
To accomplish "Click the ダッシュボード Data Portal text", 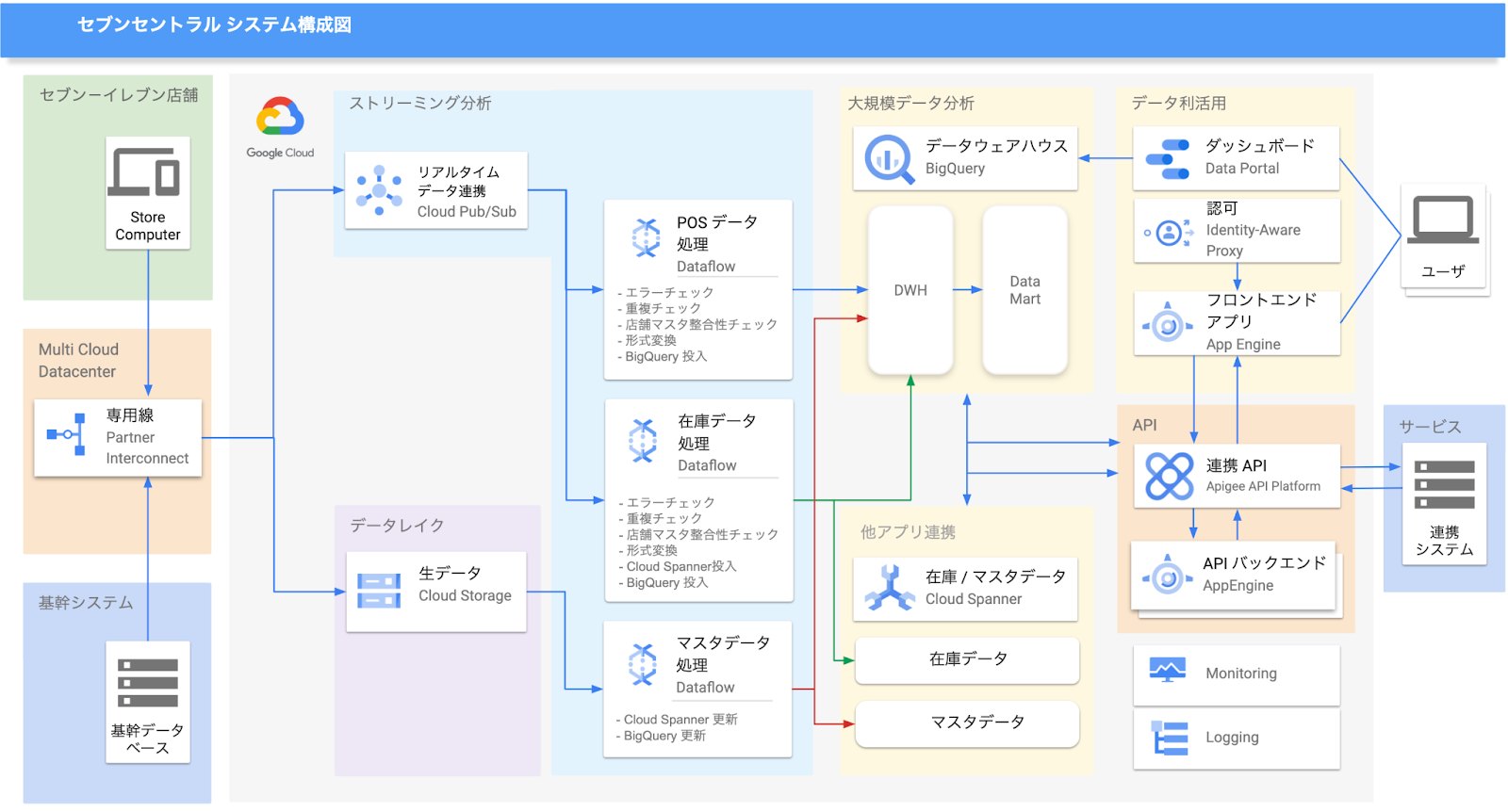I will [1260, 156].
